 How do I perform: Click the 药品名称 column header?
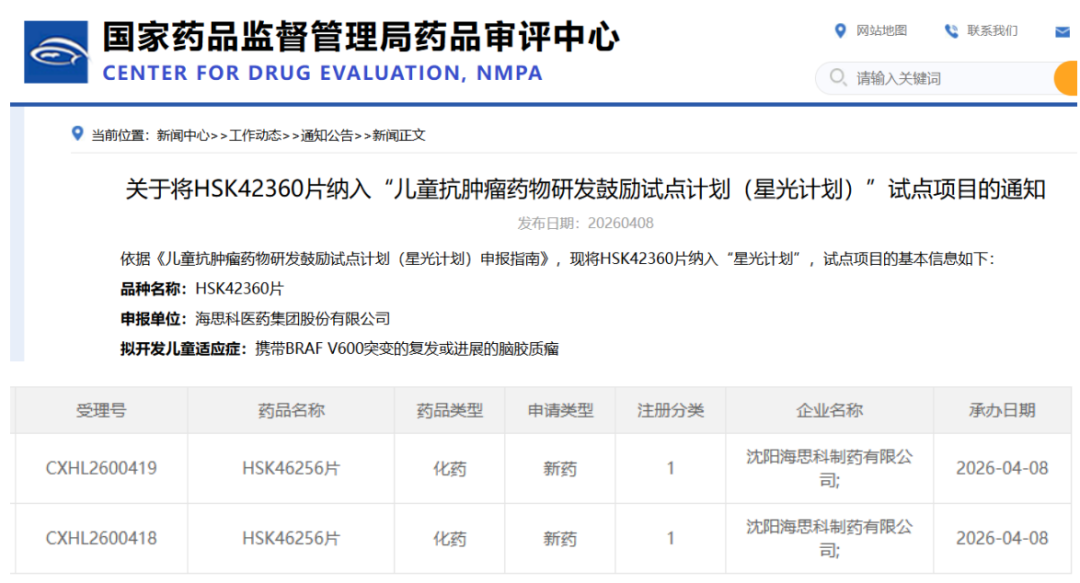point(291,410)
